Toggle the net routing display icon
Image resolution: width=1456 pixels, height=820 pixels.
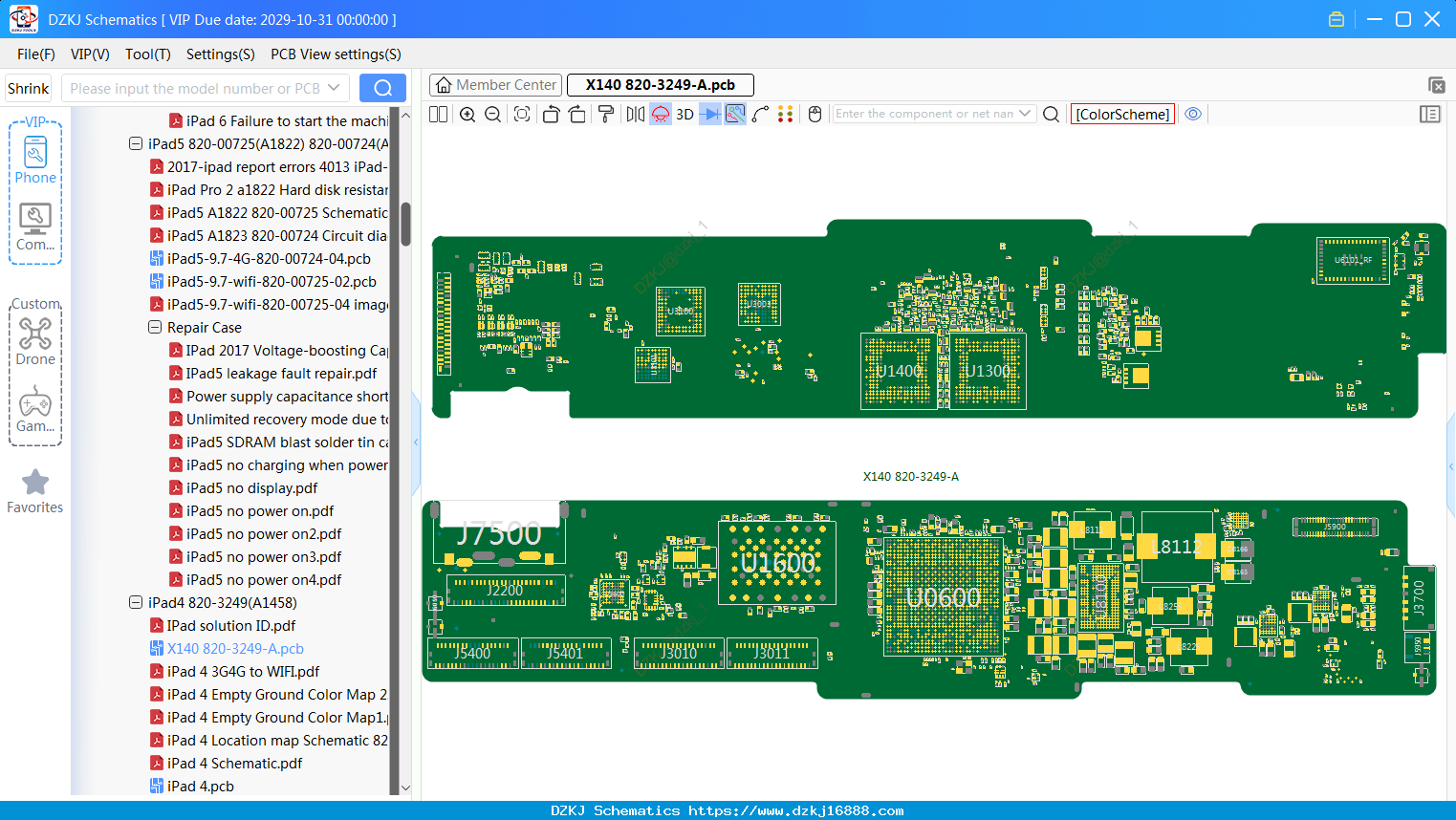(x=735, y=115)
